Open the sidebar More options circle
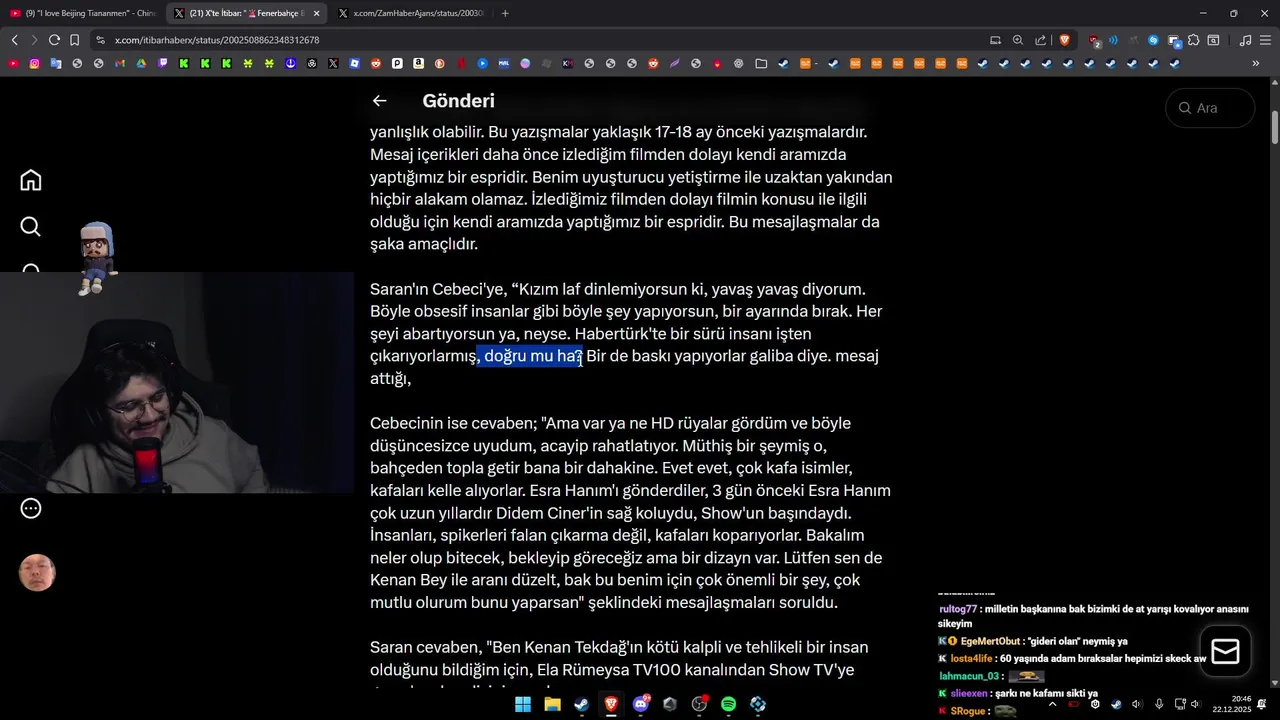The height and width of the screenshot is (720, 1280). (x=31, y=508)
